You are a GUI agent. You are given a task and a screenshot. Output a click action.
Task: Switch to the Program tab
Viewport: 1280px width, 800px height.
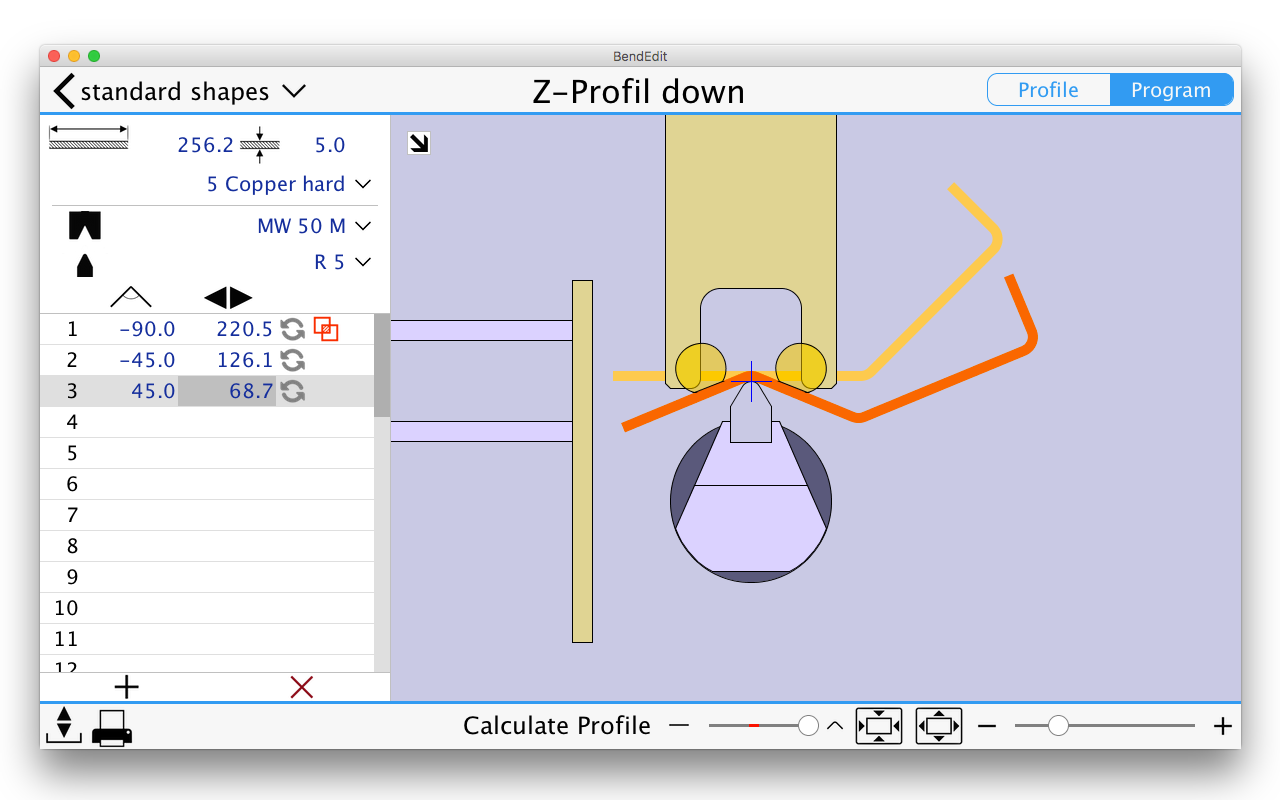pyautogui.click(x=1171, y=90)
